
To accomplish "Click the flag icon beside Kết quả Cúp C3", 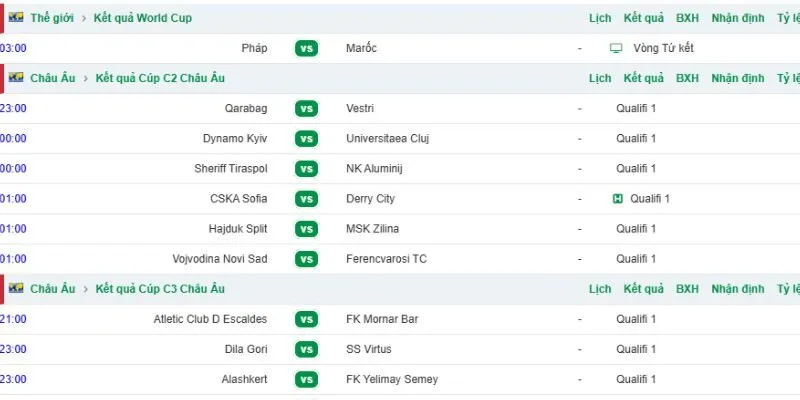I will pyautogui.click(x=16, y=289).
